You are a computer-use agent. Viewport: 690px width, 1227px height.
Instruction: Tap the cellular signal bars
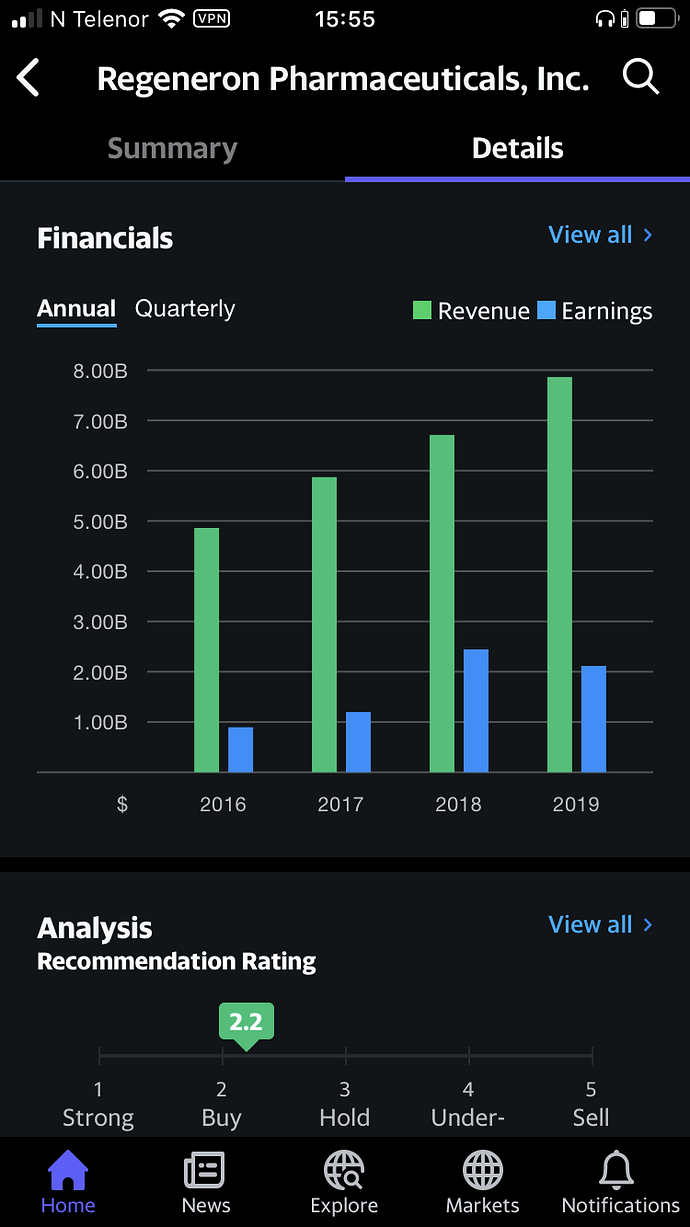point(27,19)
